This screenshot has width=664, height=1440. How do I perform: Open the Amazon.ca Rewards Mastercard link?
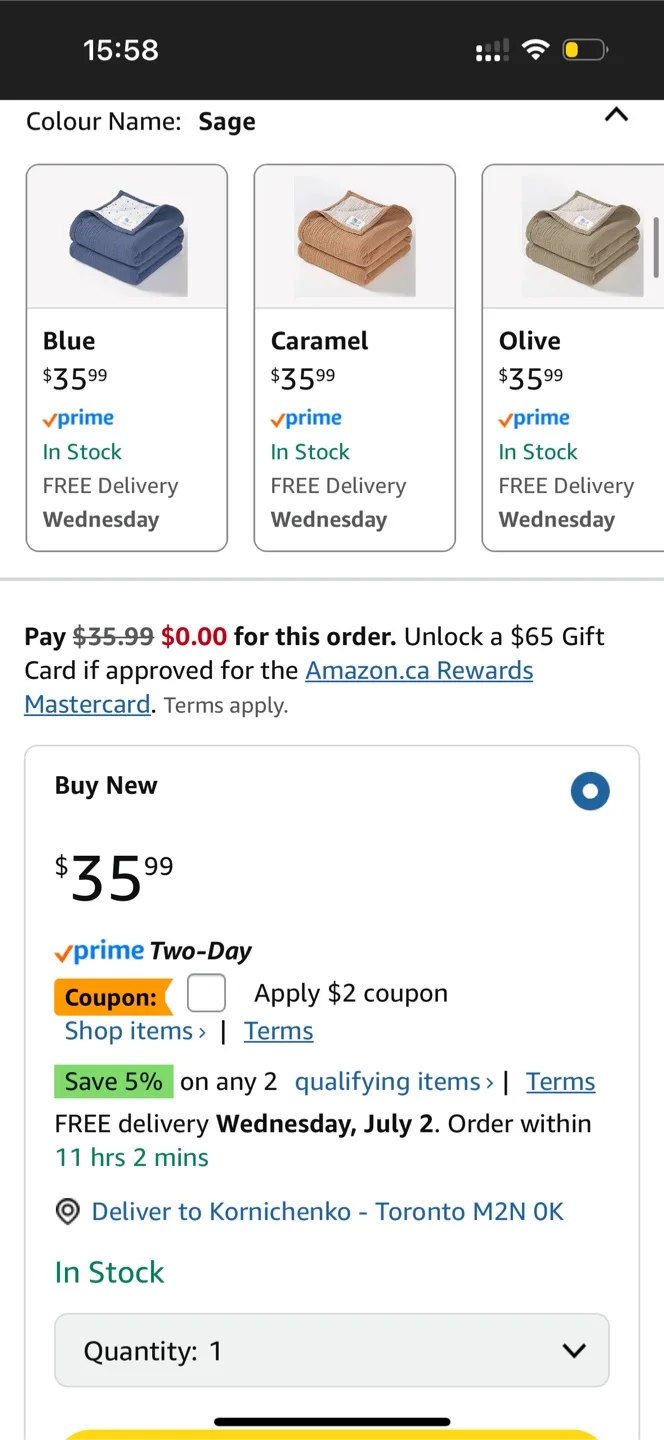(x=419, y=671)
